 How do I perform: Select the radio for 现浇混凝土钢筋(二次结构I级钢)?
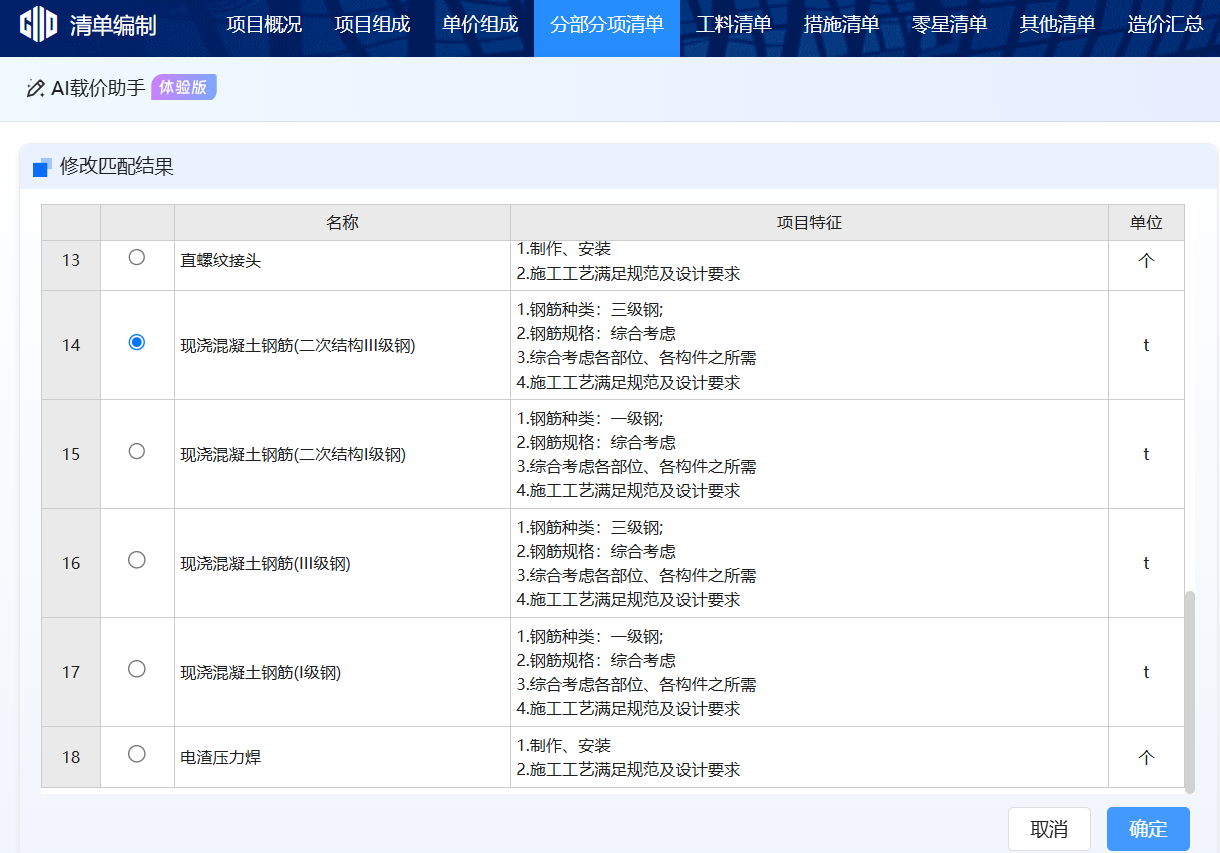[137, 453]
